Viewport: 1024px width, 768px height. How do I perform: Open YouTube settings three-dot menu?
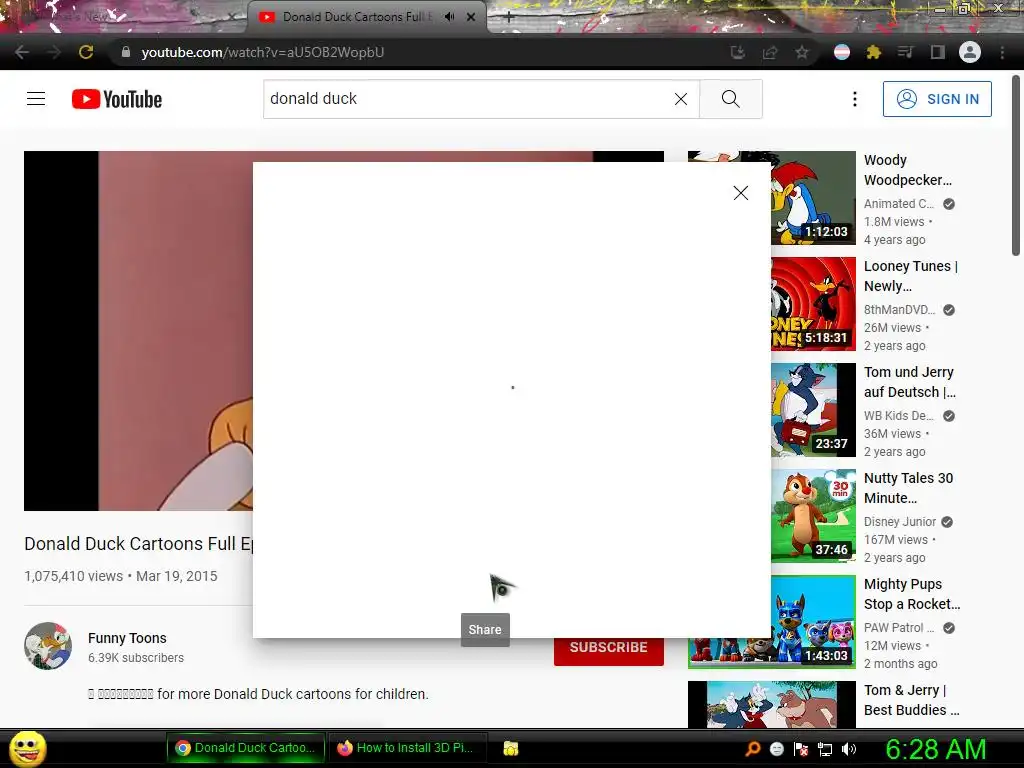coord(854,99)
